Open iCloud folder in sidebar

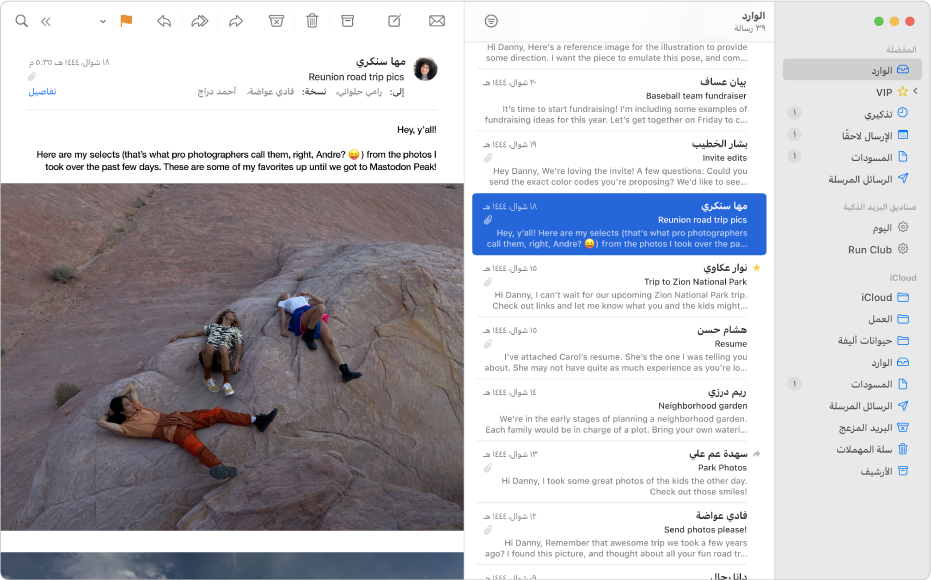point(852,297)
